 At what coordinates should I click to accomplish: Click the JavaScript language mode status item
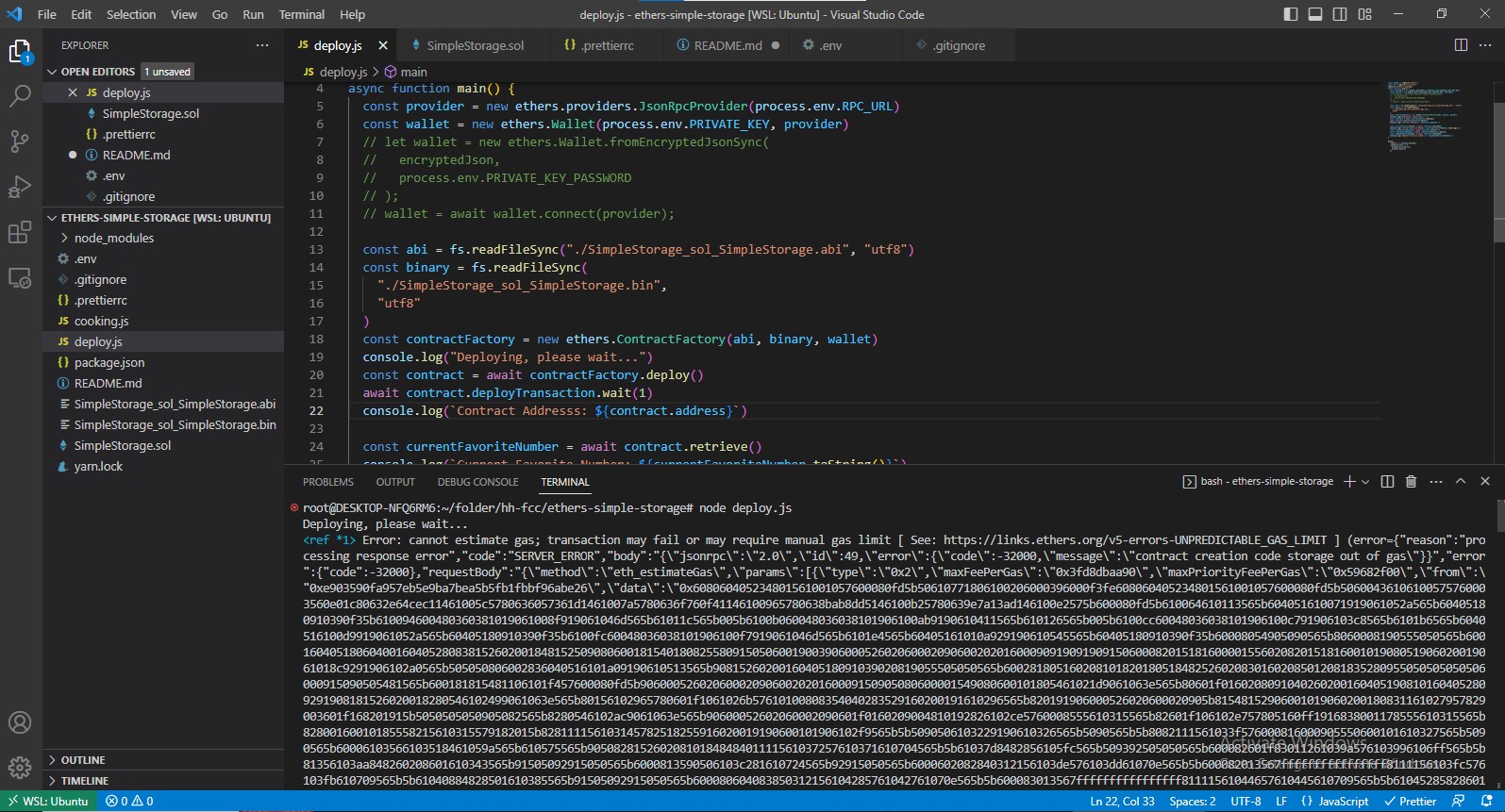pos(1334,802)
